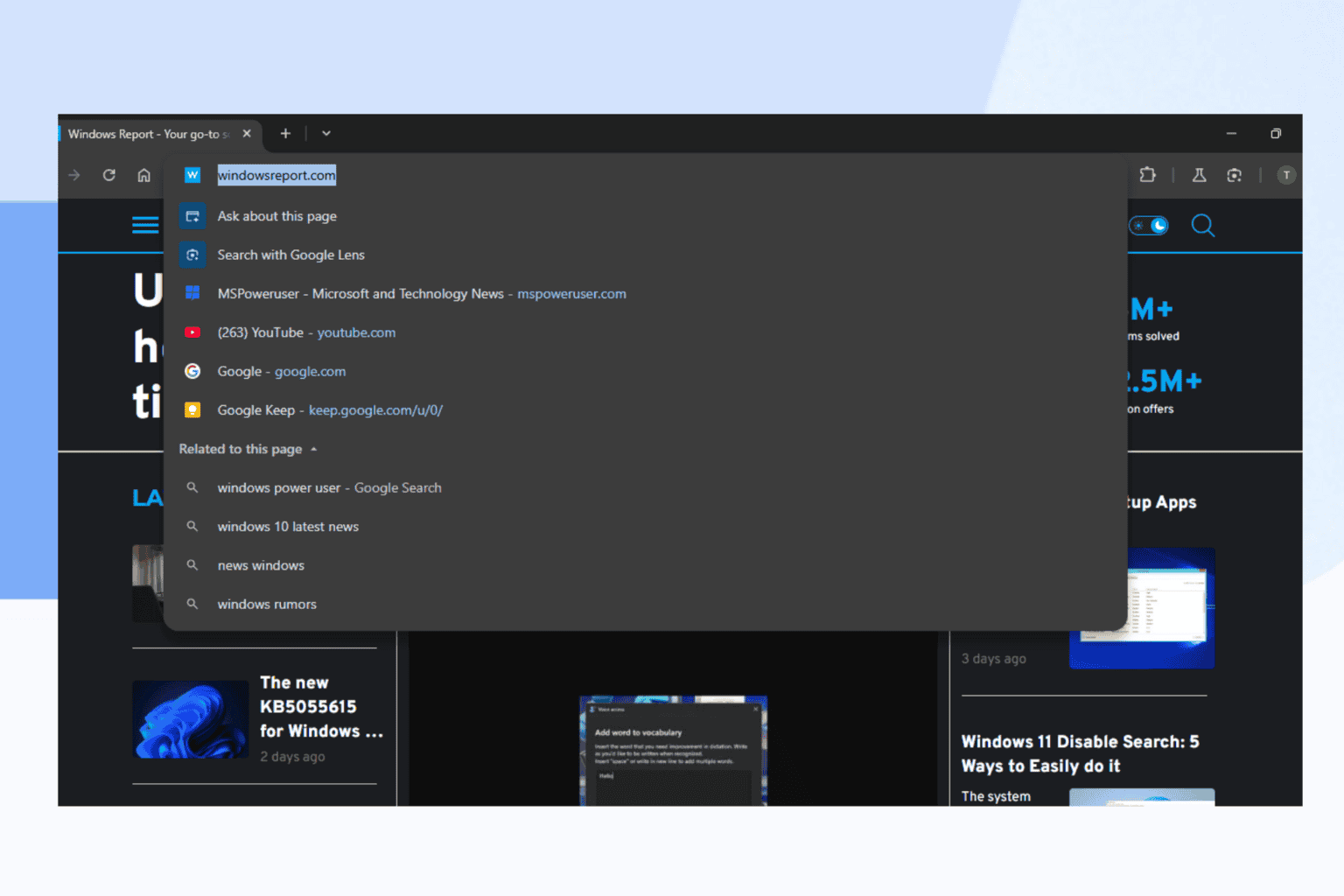Image resolution: width=1344 pixels, height=896 pixels.
Task: Collapse the Related to this page section
Action: tap(248, 449)
